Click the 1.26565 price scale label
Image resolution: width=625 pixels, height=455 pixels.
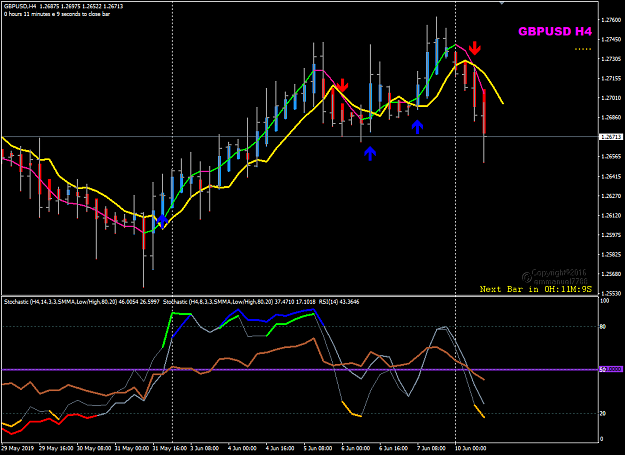611,157
